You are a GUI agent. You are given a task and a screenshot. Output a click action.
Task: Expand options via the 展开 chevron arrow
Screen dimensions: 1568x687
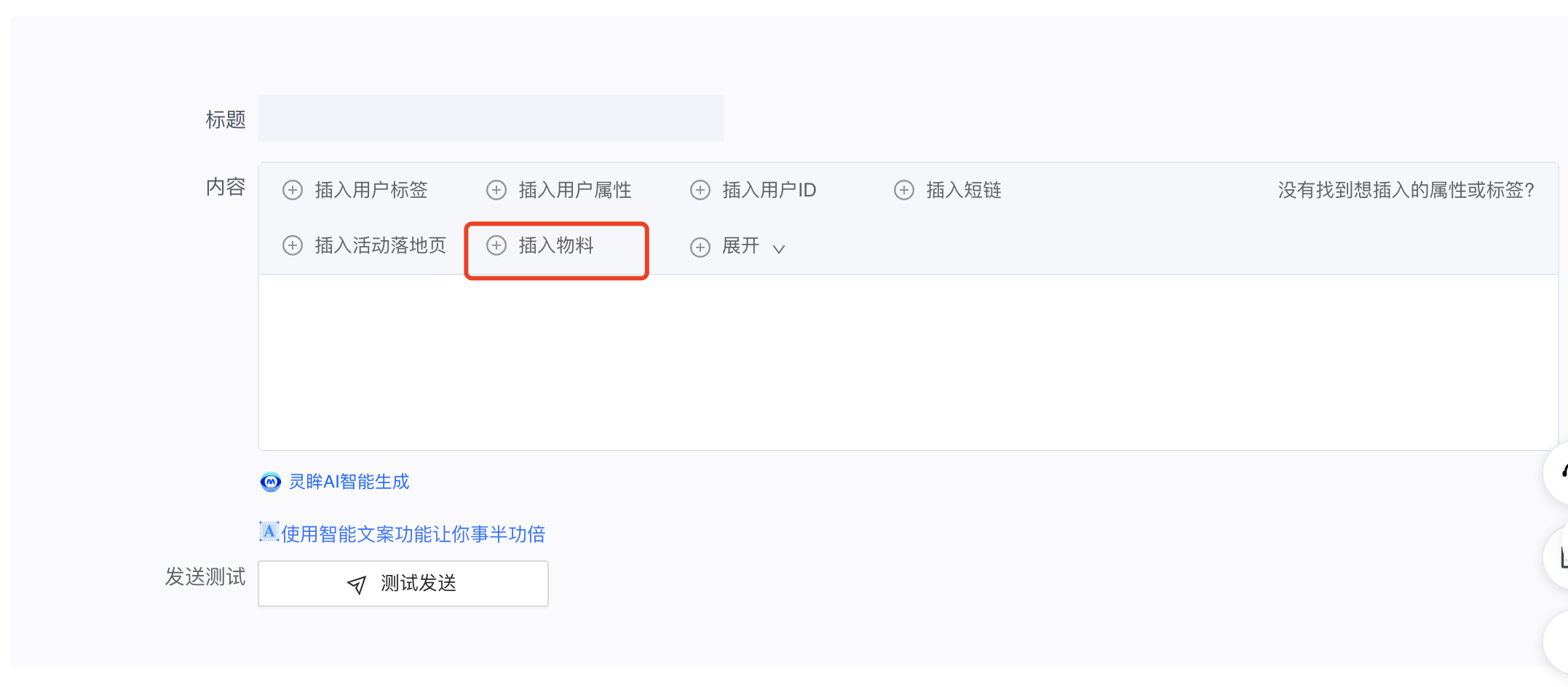[x=779, y=249]
